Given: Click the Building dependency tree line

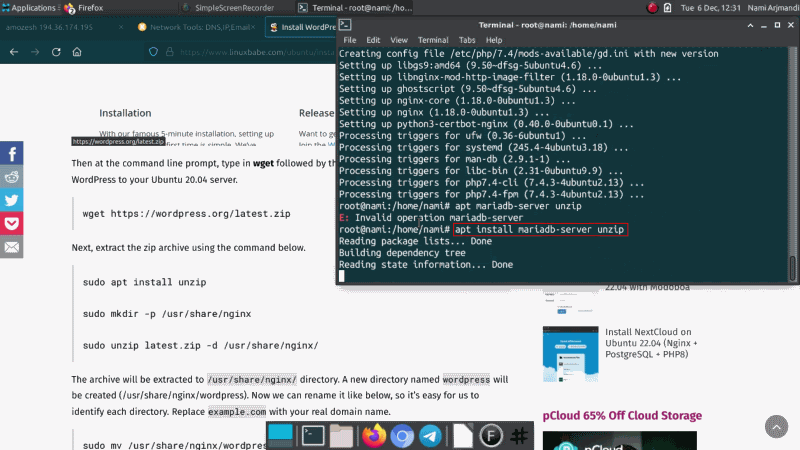Looking at the screenshot, I should coord(402,253).
